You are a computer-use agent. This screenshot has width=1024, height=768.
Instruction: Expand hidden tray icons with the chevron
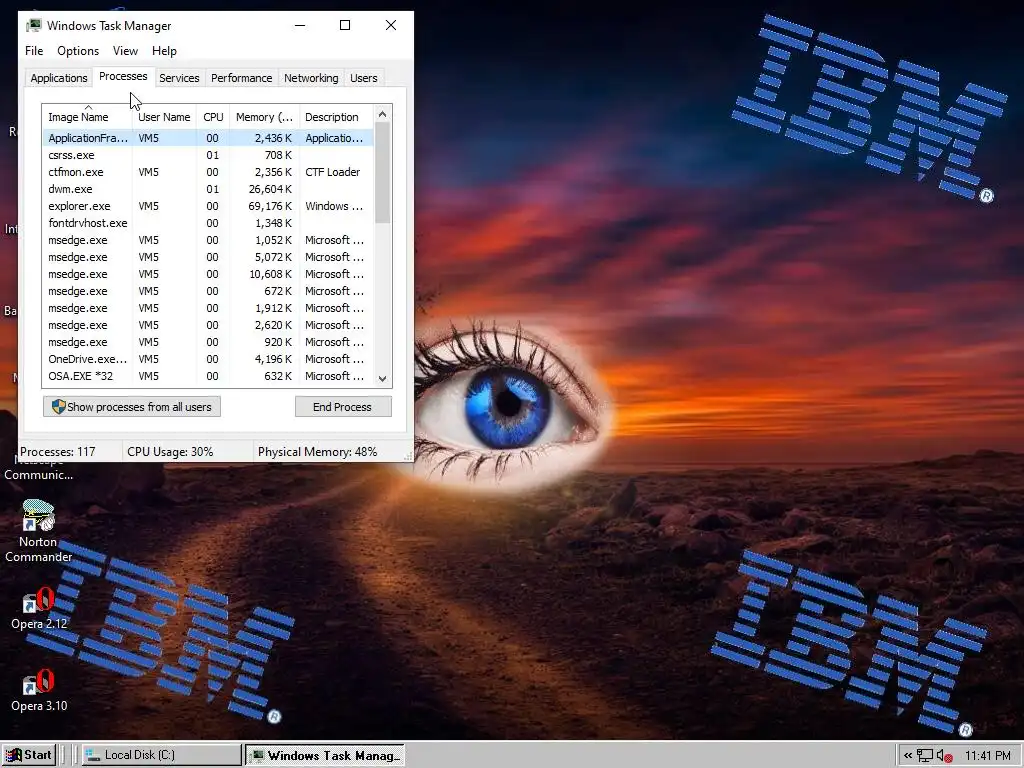point(908,756)
